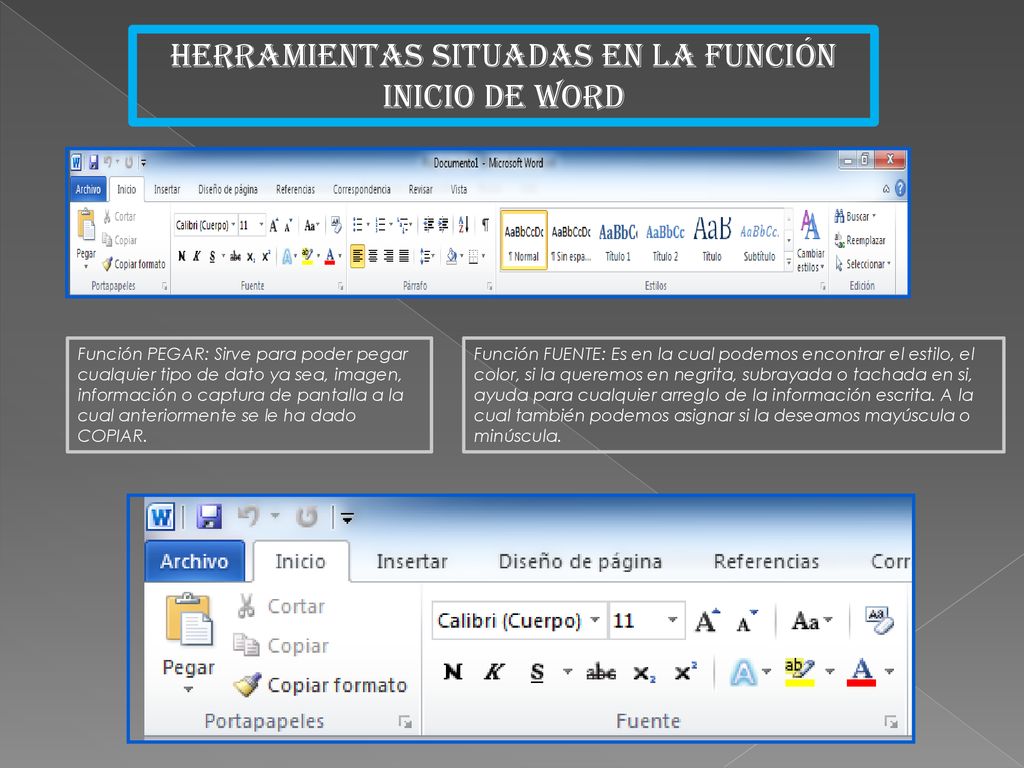Toggle the show paragraph marks button
The image size is (1024, 768).
click(x=486, y=225)
